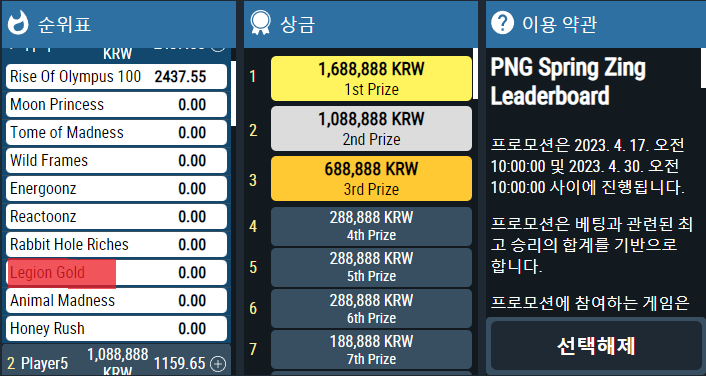Open the 상금 prizes tab

(x=361, y=23)
